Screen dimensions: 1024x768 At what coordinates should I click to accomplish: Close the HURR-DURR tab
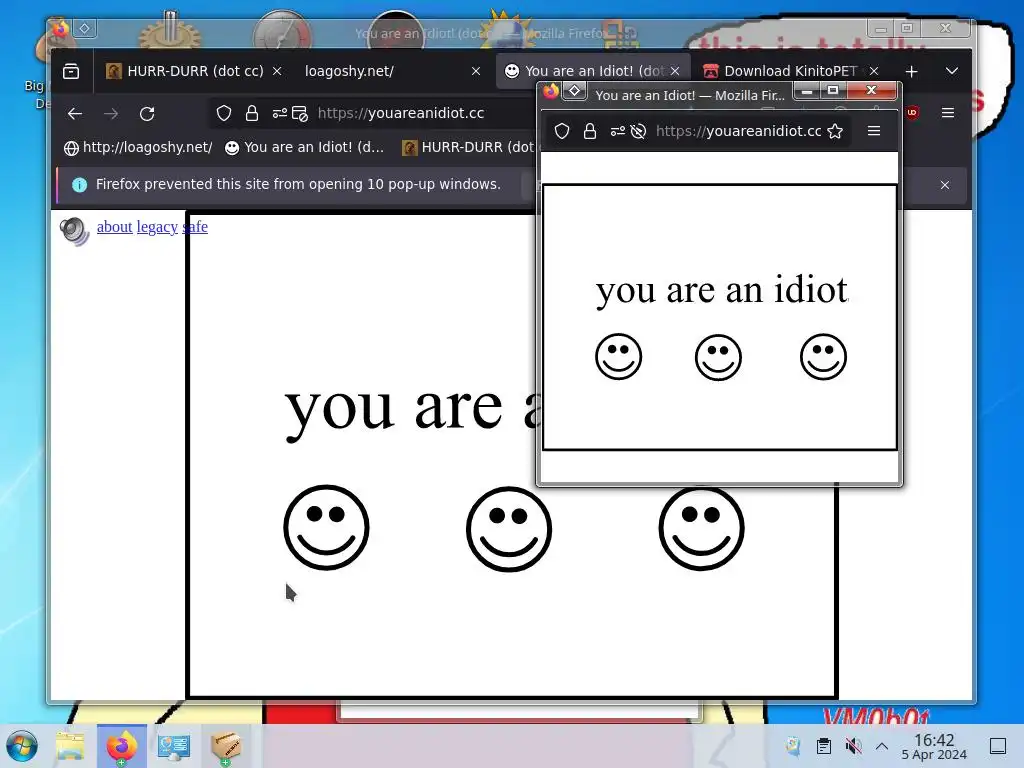[277, 71]
